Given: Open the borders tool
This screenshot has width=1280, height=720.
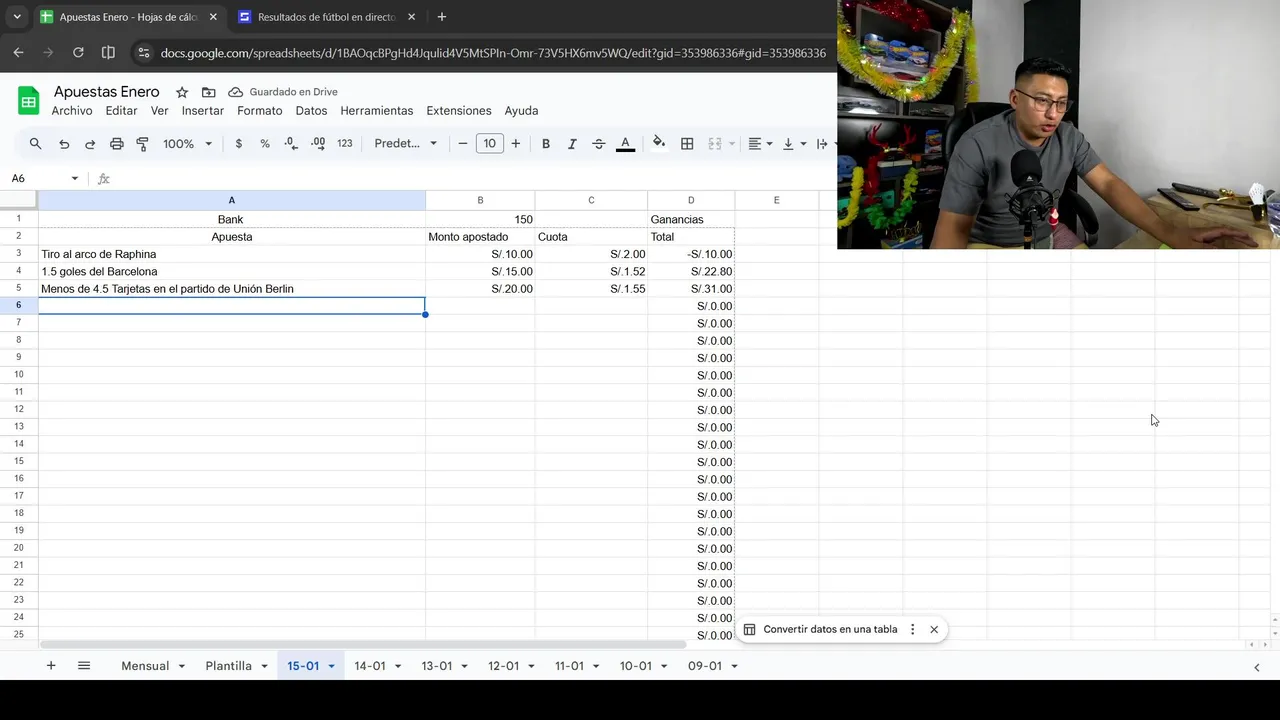Looking at the screenshot, I should 687,144.
